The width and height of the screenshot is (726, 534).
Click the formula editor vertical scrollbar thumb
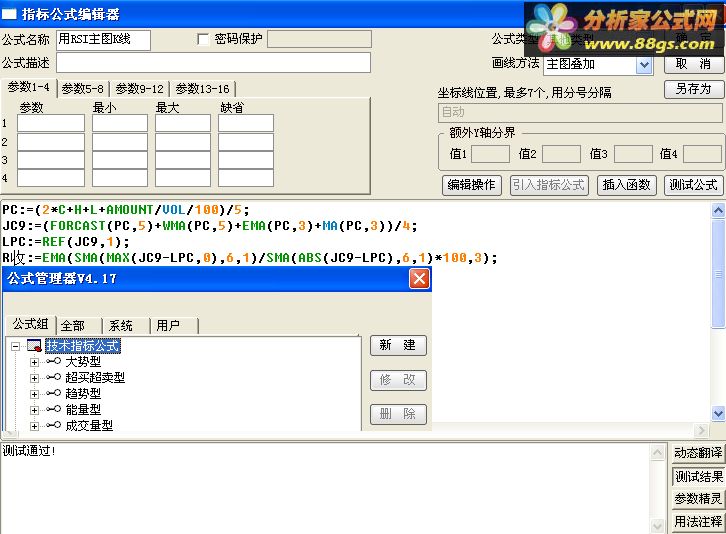718,274
